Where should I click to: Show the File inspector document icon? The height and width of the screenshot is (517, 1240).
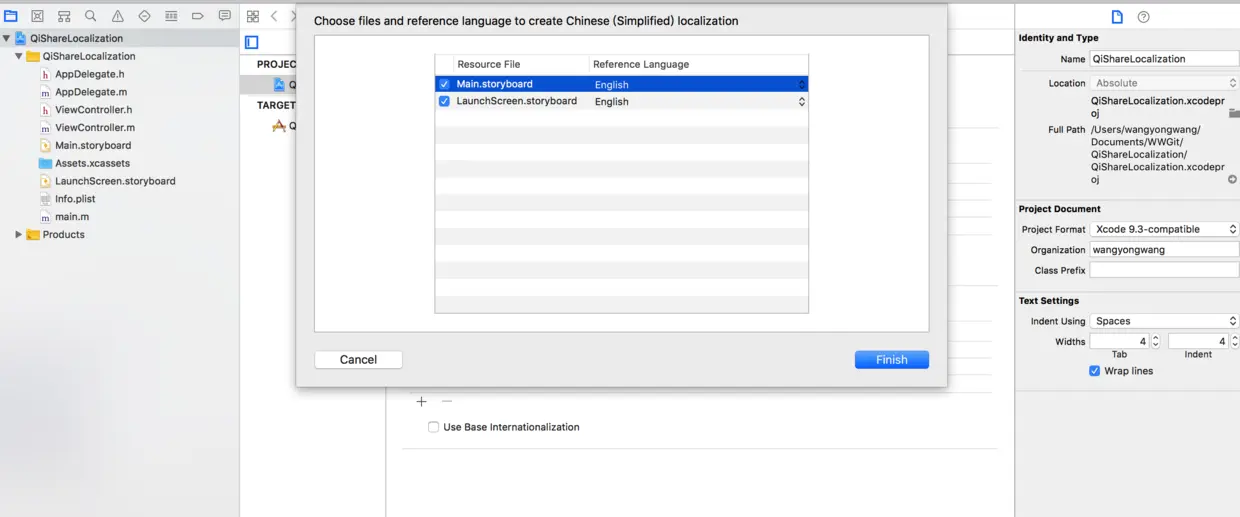point(1117,17)
